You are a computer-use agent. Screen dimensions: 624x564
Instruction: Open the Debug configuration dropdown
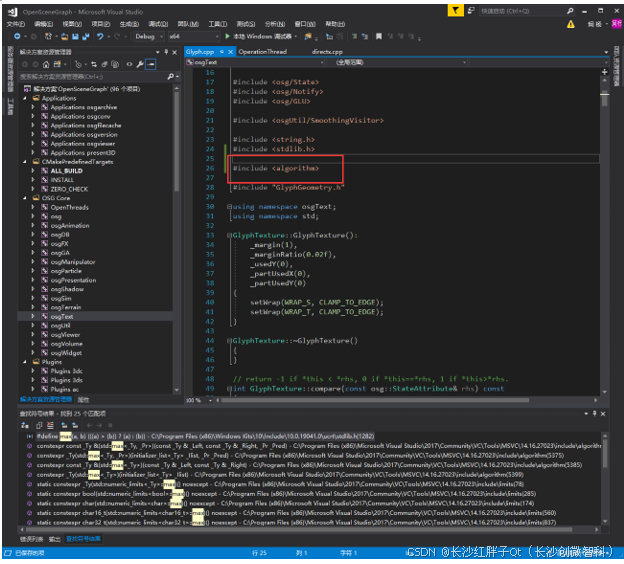click(148, 36)
